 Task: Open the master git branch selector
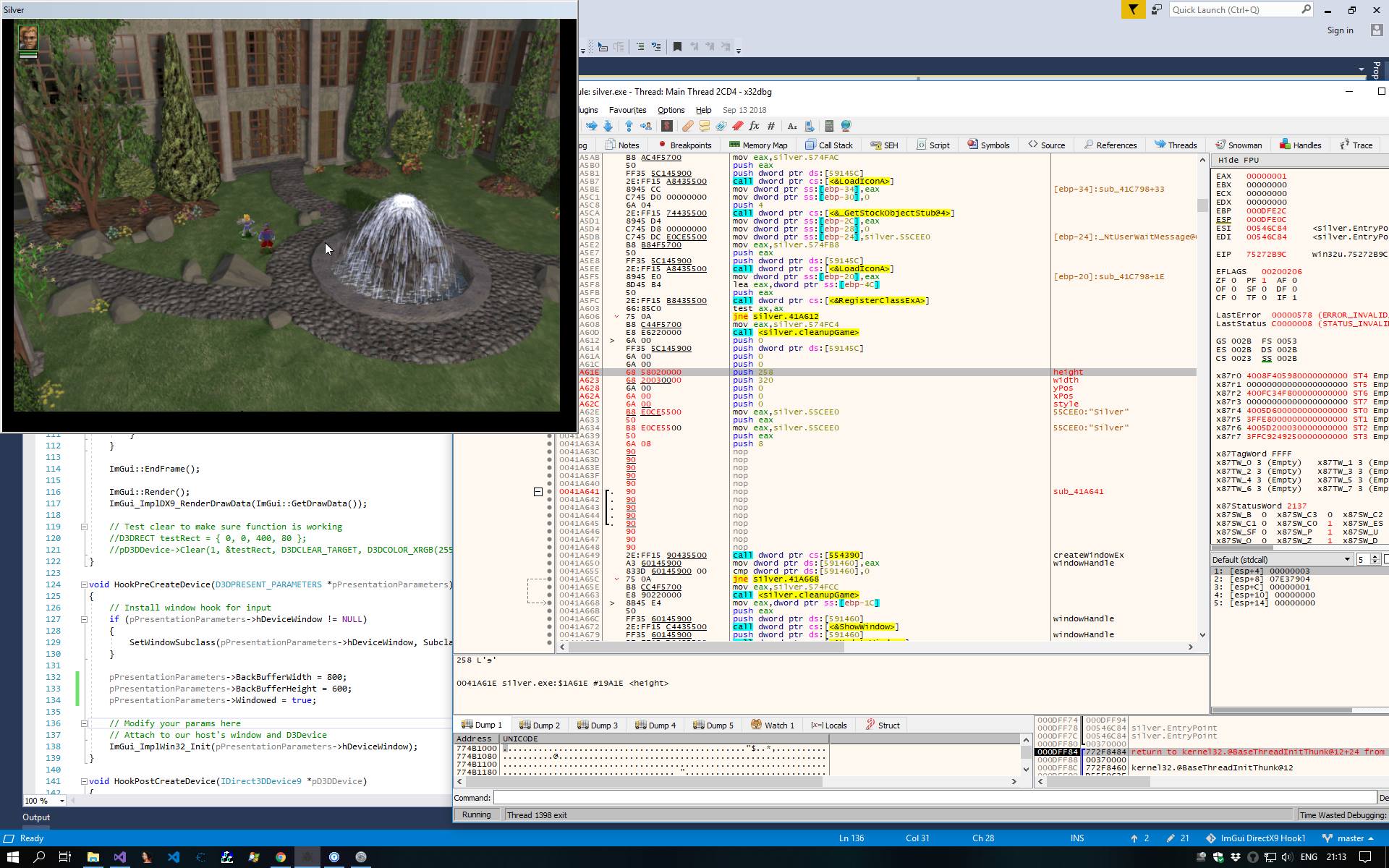(1351, 838)
